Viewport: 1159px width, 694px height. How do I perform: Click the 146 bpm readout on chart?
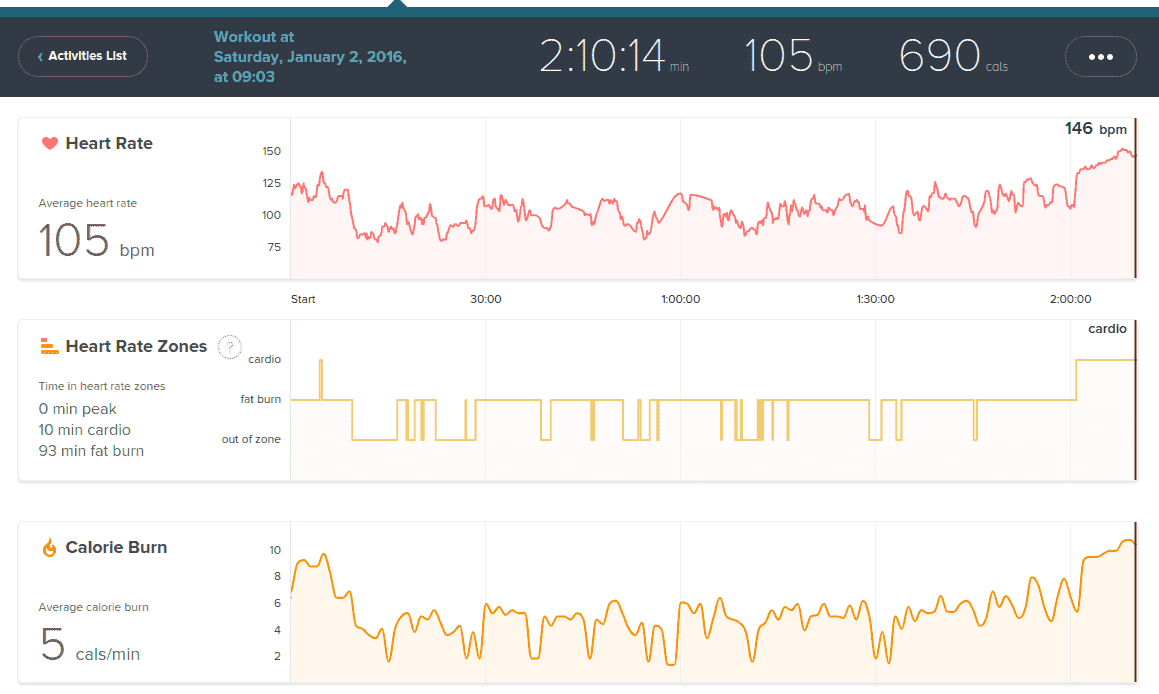pos(1095,129)
